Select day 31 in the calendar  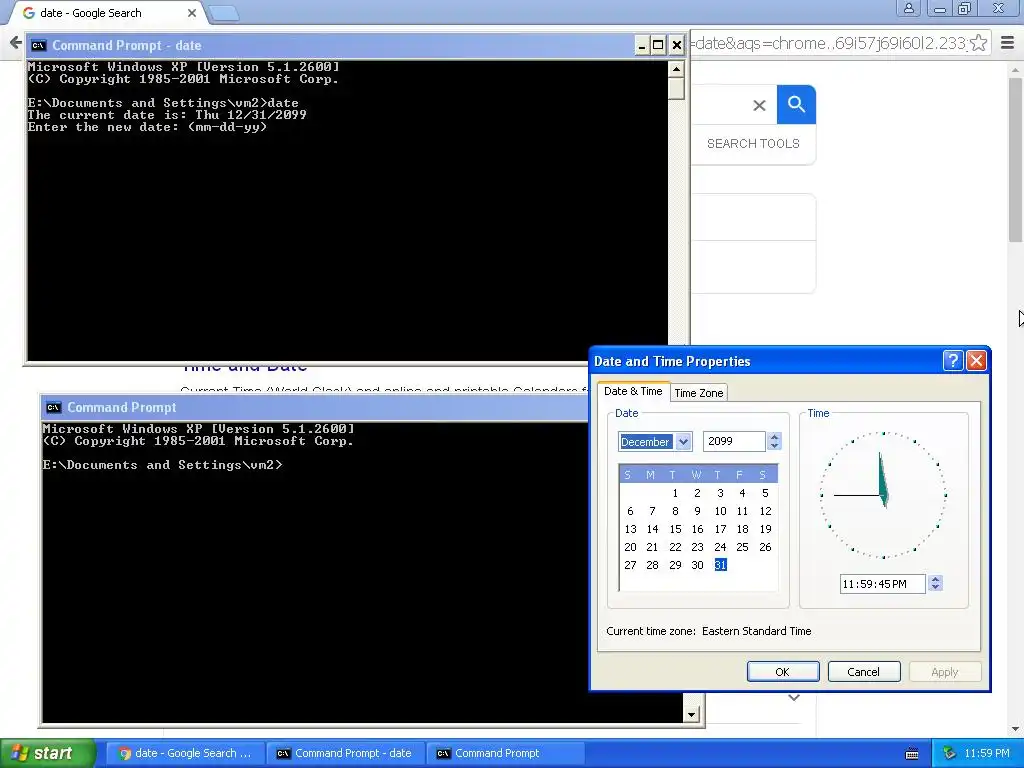[720, 565]
